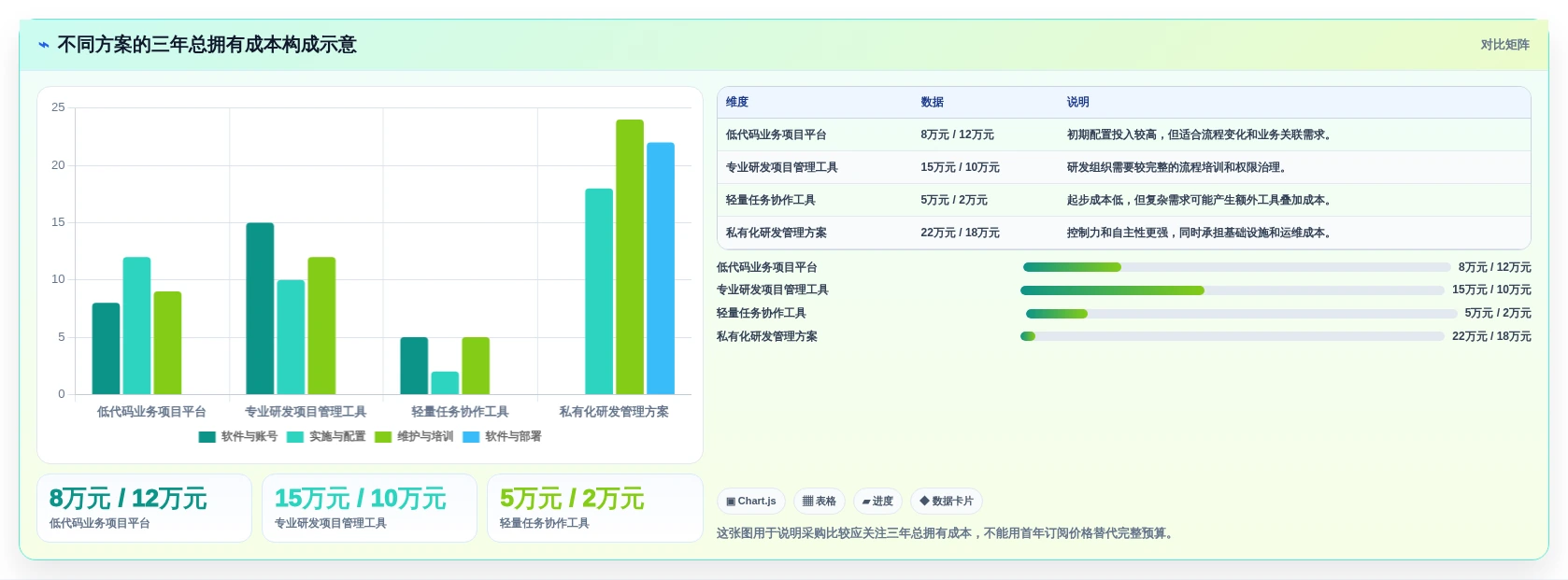Viewport: 1568px width, 580px height.
Task: Click the 22万元 / 18万元 table cell
Action: coord(960,233)
